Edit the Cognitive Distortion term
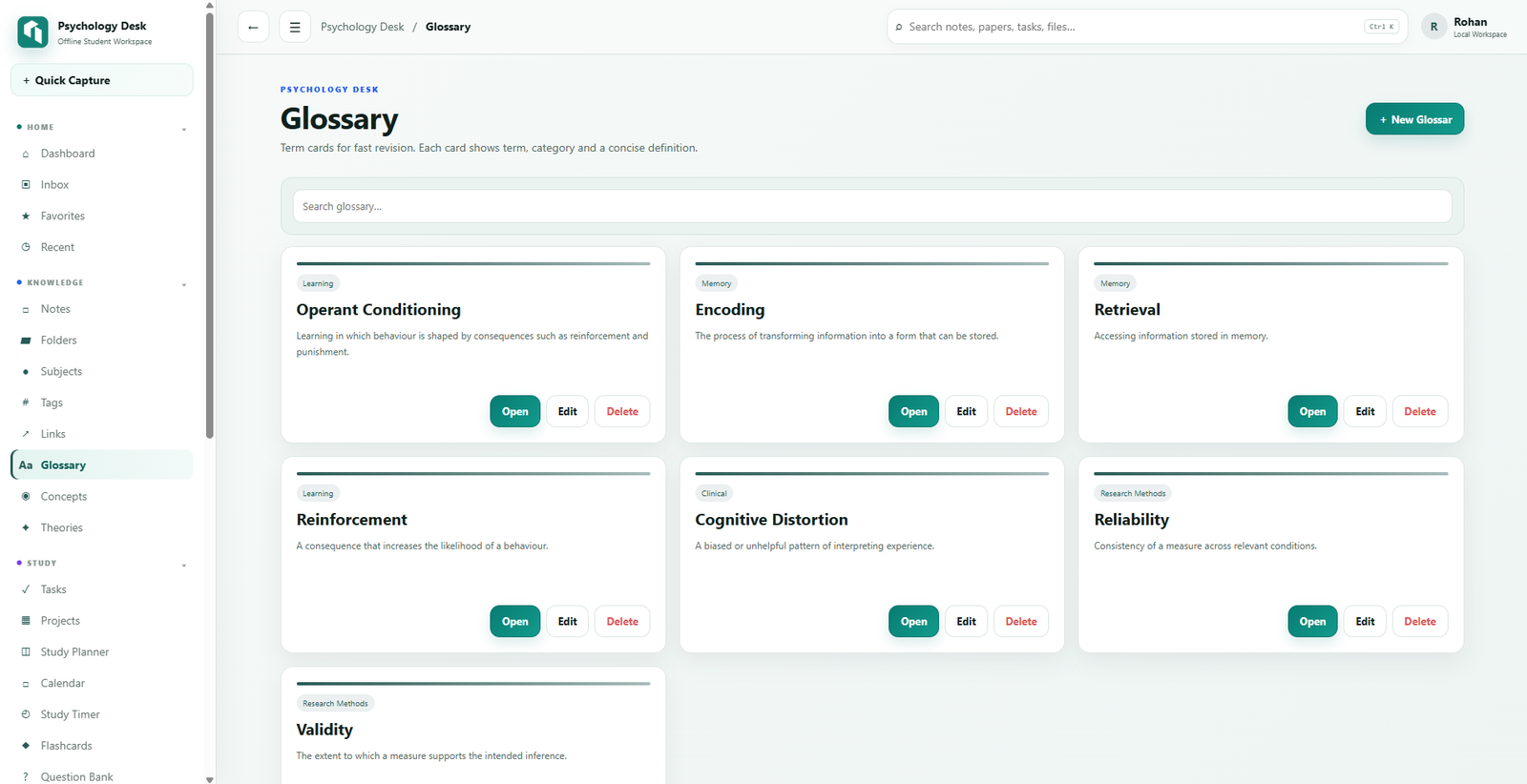Viewport: 1527px width, 784px height. (x=966, y=621)
